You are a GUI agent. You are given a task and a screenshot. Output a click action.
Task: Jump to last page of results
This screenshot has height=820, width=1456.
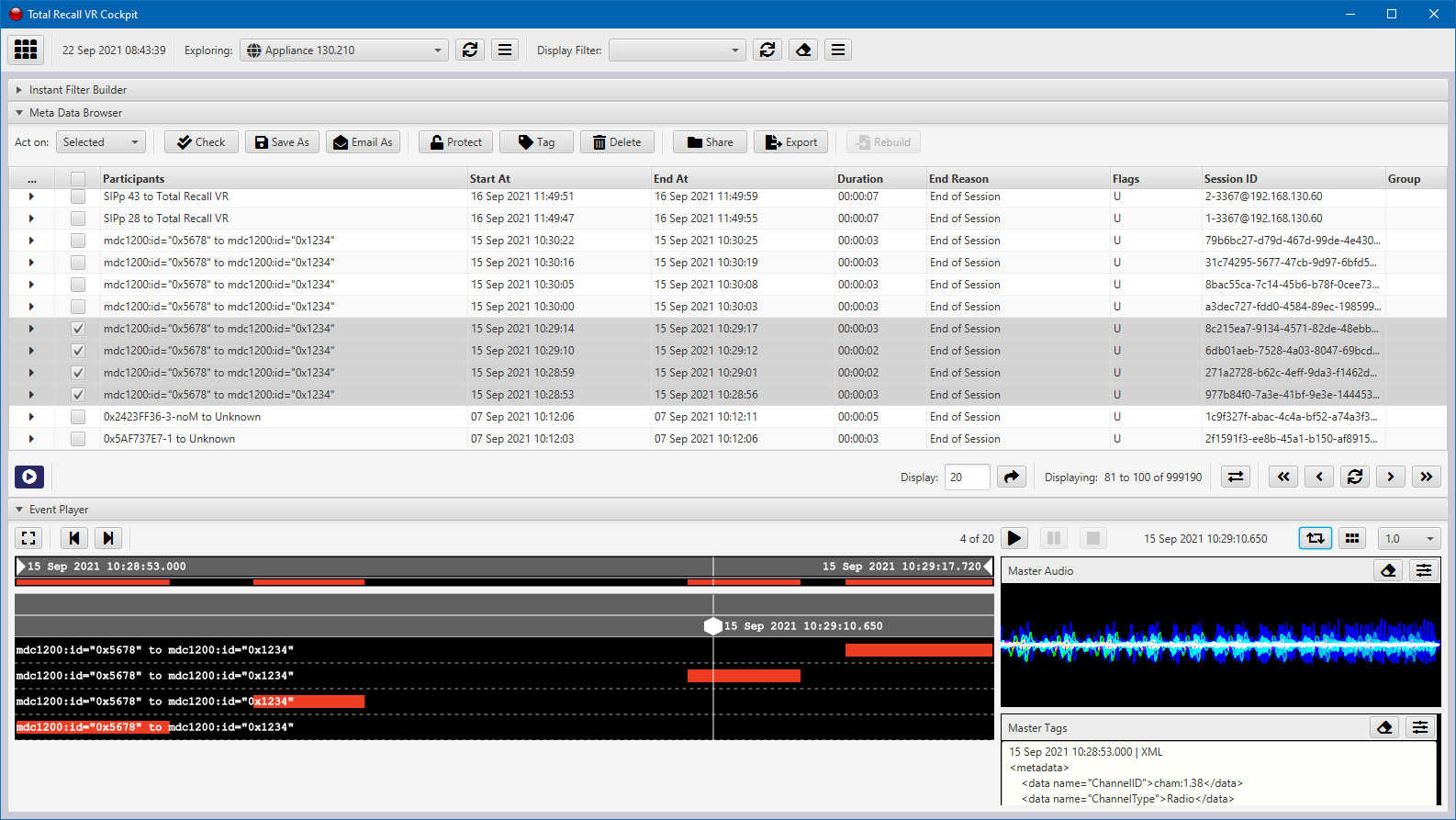tap(1426, 477)
